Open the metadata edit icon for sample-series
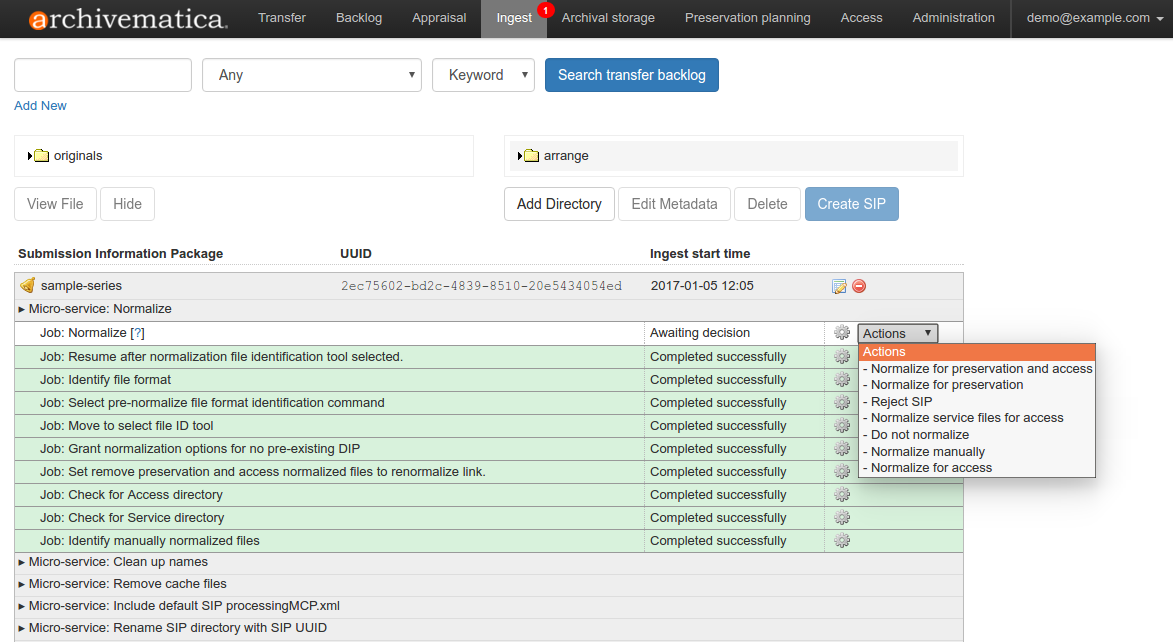 (839, 286)
